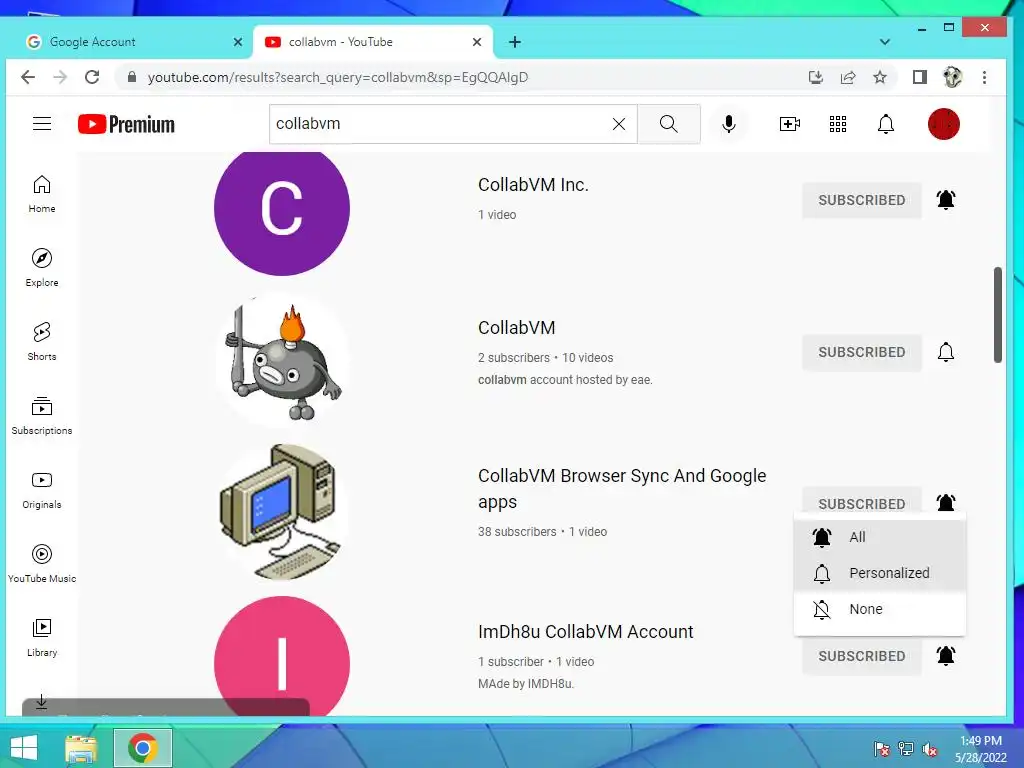
Task: Select Personalized notifications option
Action: pos(880,573)
